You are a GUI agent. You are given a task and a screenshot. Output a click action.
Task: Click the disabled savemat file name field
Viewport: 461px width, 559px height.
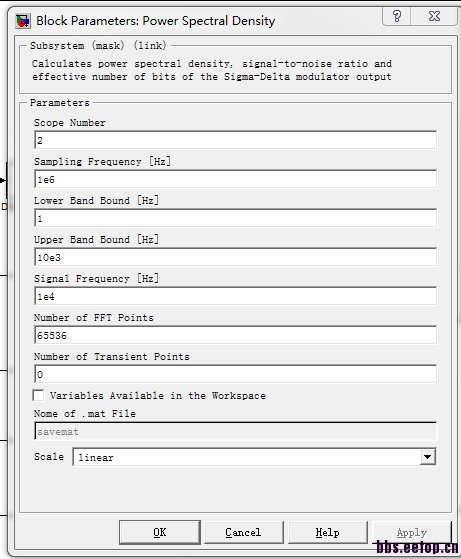[x=235, y=431]
